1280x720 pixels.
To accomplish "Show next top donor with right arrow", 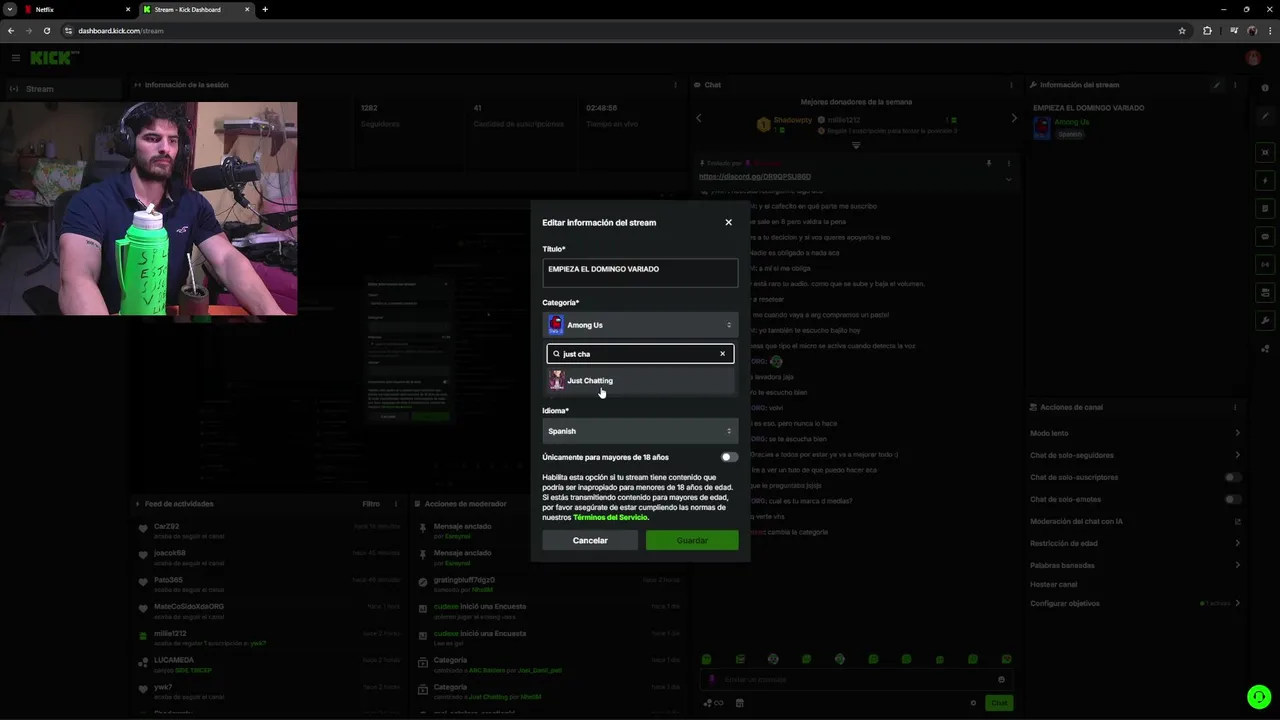I will pyautogui.click(x=1014, y=118).
